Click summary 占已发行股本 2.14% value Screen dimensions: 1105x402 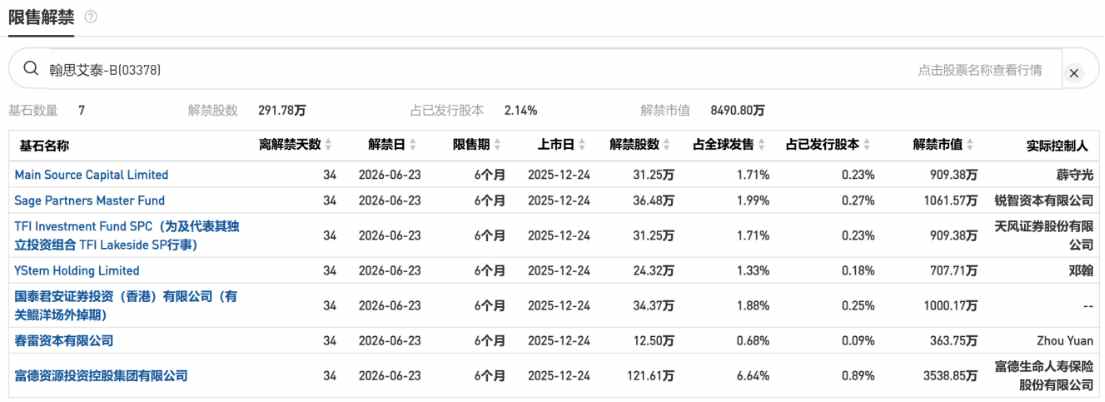click(x=521, y=110)
